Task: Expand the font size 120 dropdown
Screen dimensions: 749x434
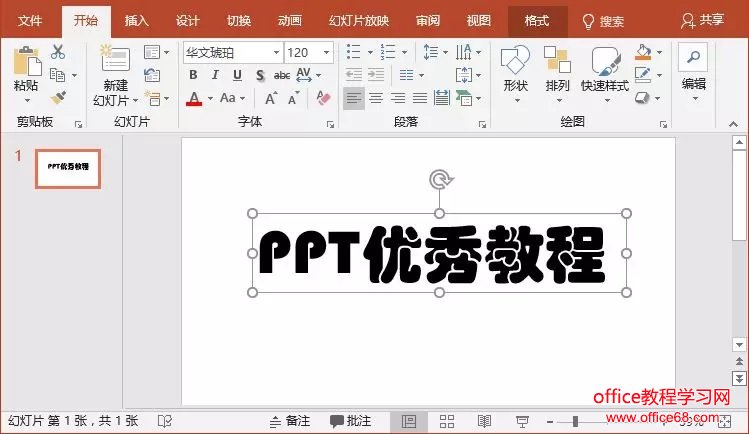Action: click(x=326, y=52)
